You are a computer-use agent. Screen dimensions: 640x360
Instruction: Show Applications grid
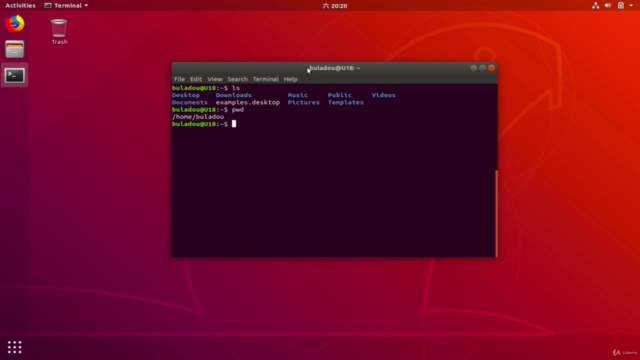pos(15,347)
